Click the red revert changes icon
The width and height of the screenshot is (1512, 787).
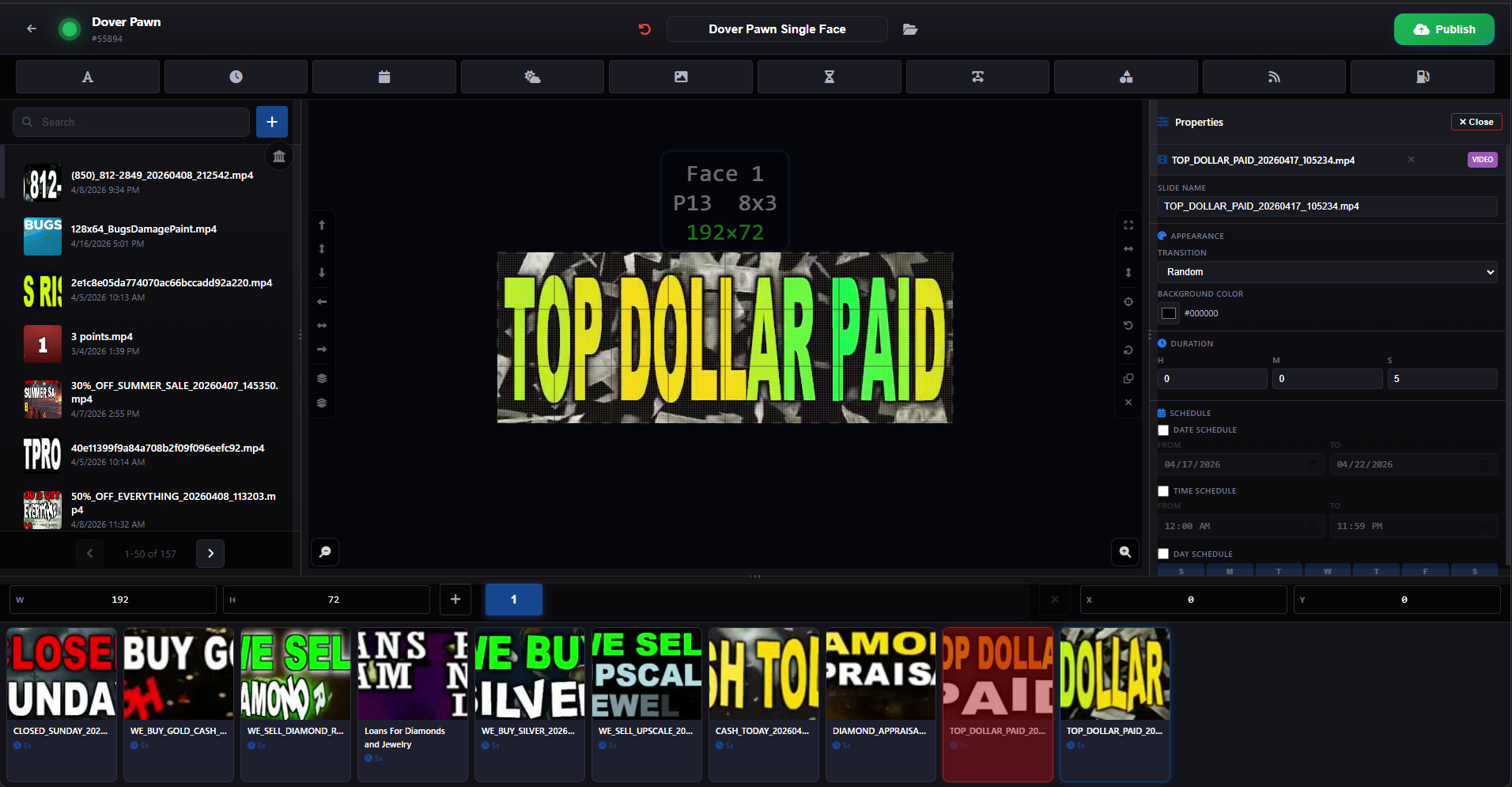(644, 28)
